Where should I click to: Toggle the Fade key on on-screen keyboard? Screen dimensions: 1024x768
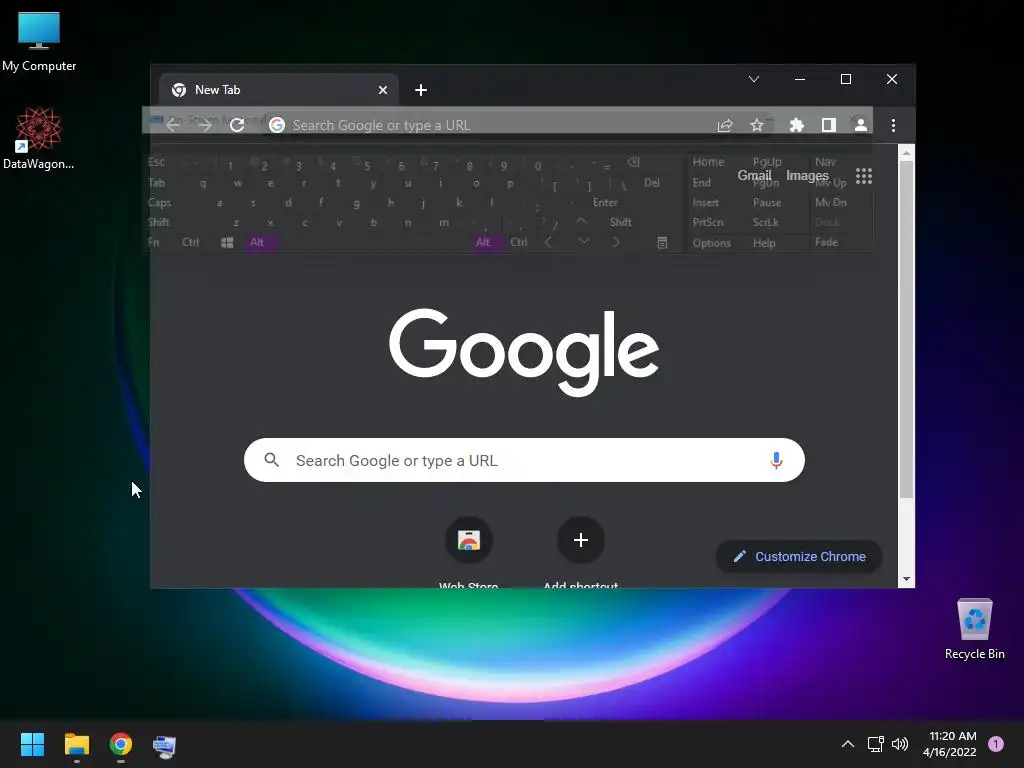pos(827,242)
